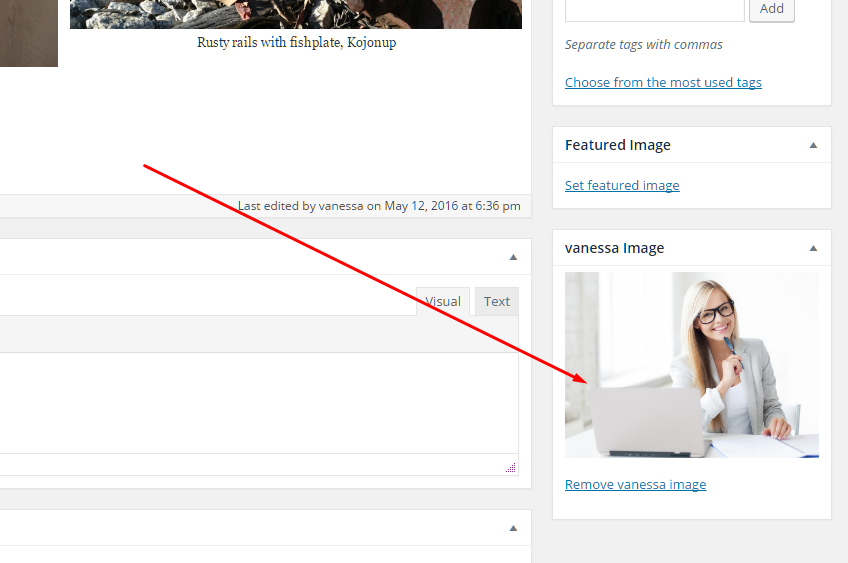Click the vanessa image thumbnail of the woman
This screenshot has width=848, height=563.
[x=691, y=364]
